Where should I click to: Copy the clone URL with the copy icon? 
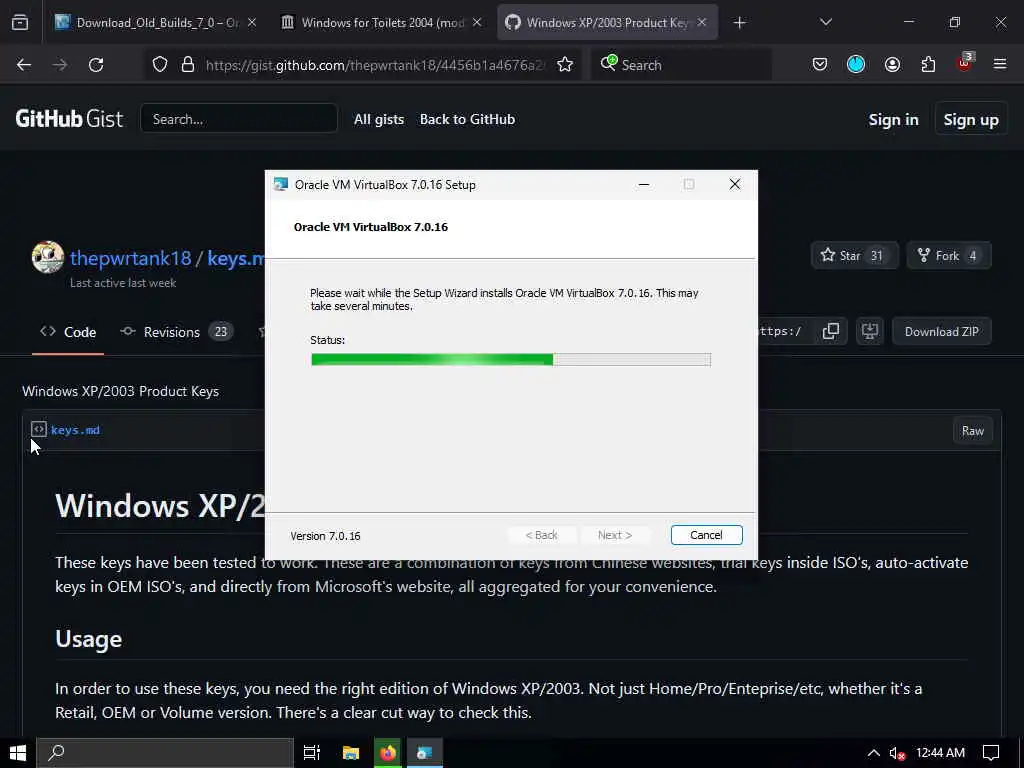click(831, 332)
